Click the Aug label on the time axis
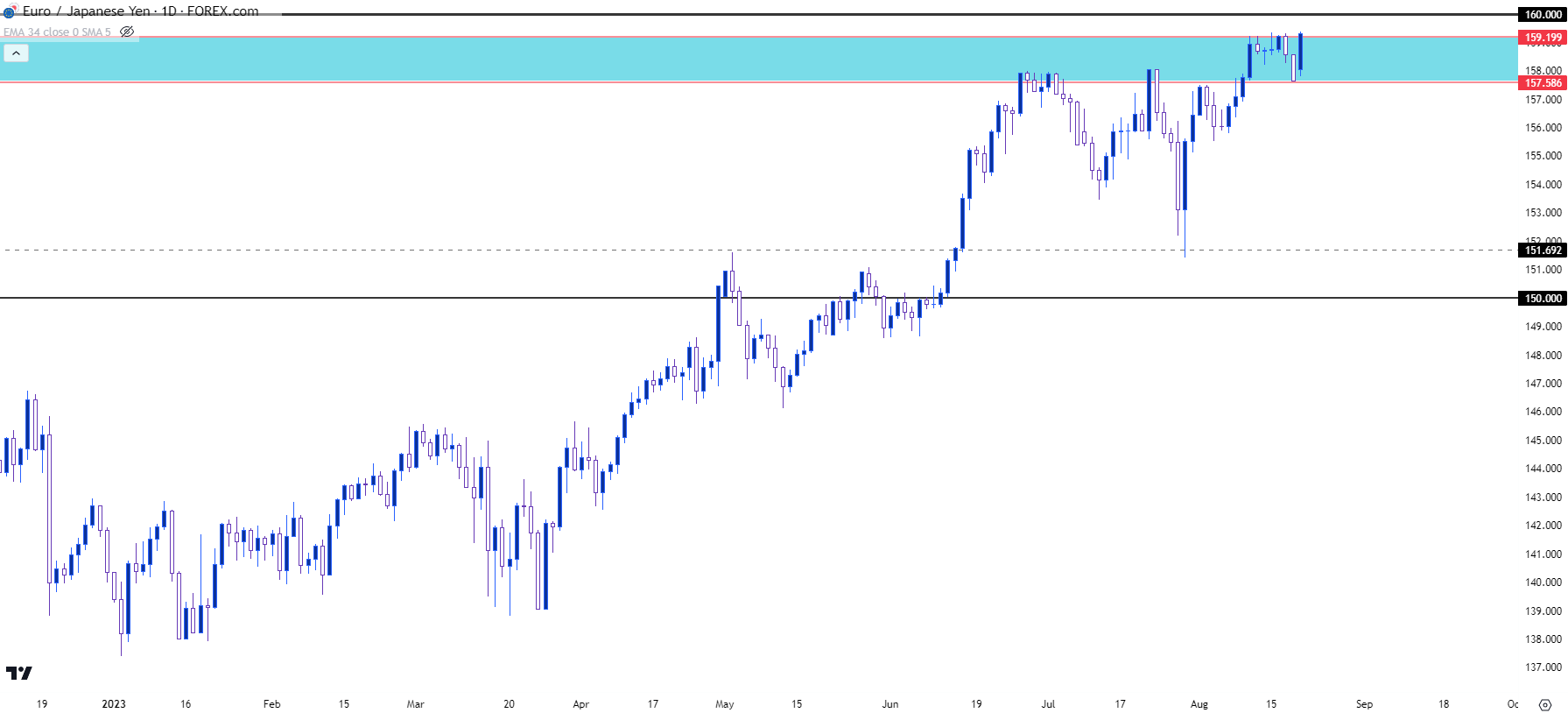Image resolution: width=1568 pixels, height=713 pixels. pyautogui.click(x=1199, y=704)
